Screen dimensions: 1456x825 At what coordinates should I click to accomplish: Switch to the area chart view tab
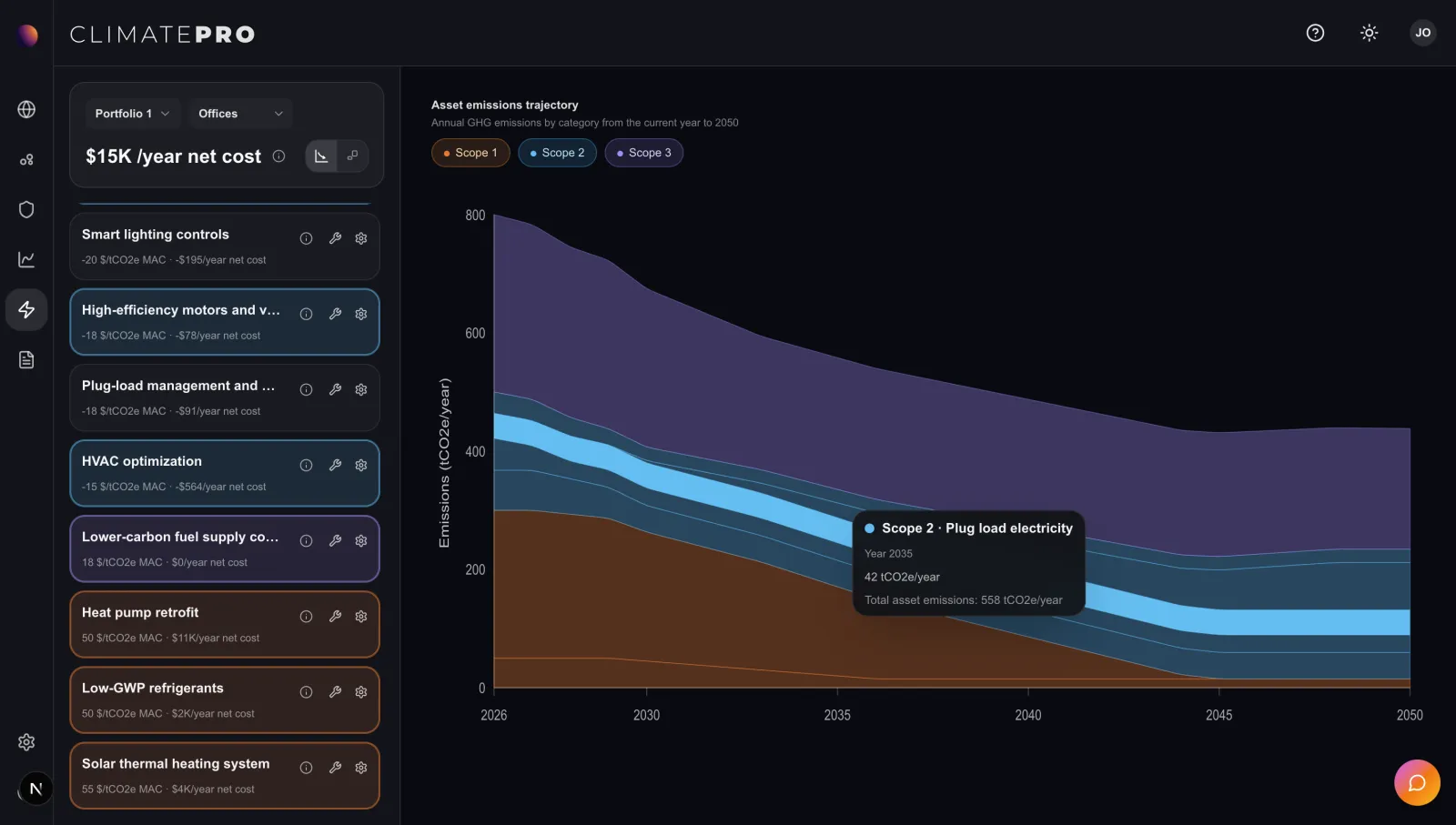(x=321, y=156)
